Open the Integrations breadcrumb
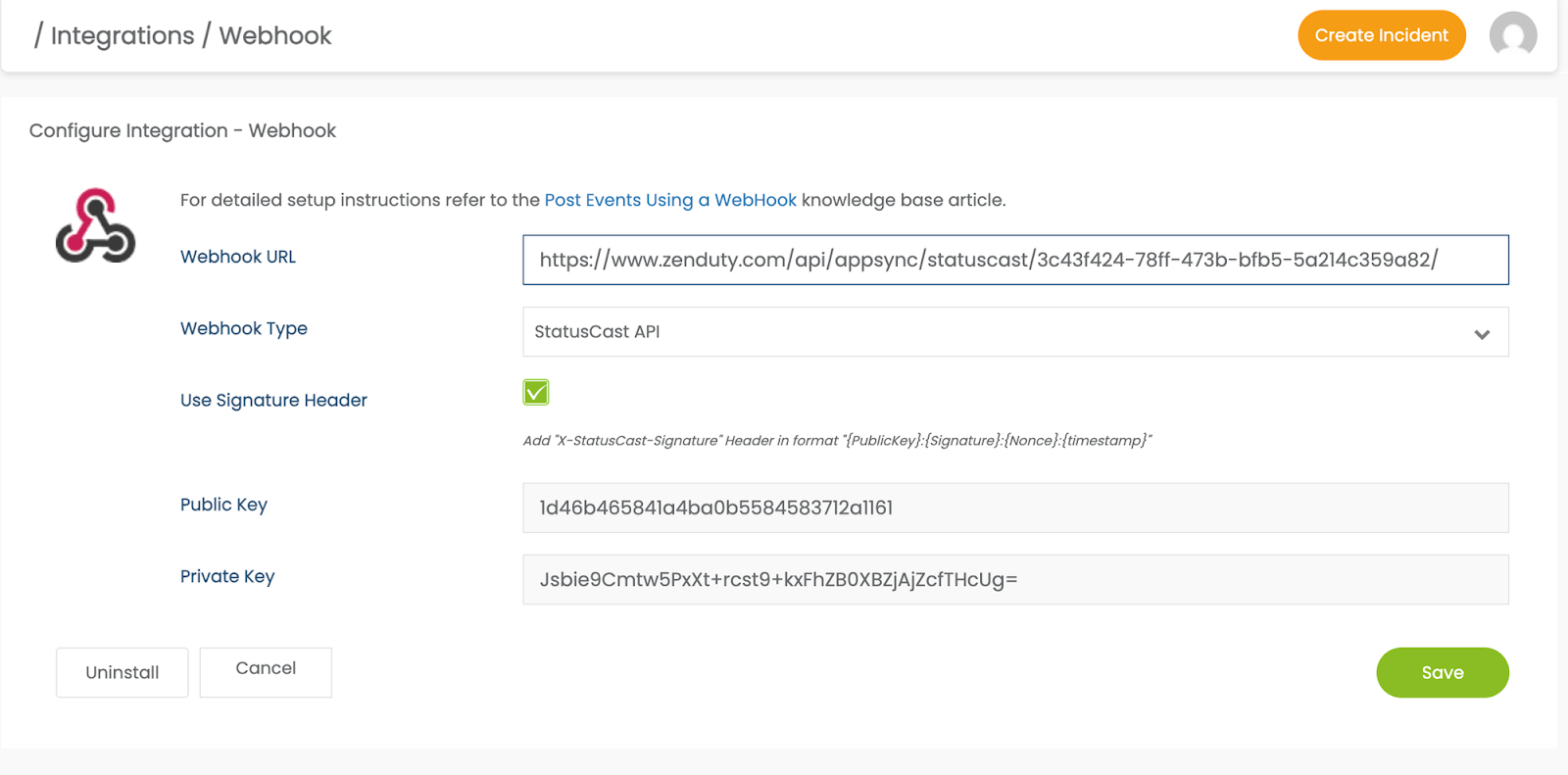This screenshot has height=775, width=1568. (x=122, y=35)
